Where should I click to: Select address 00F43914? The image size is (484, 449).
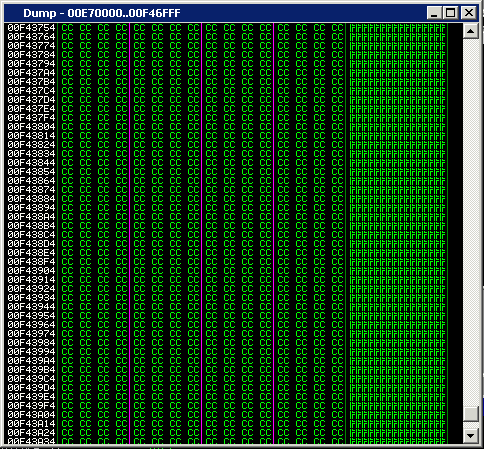coord(31,280)
